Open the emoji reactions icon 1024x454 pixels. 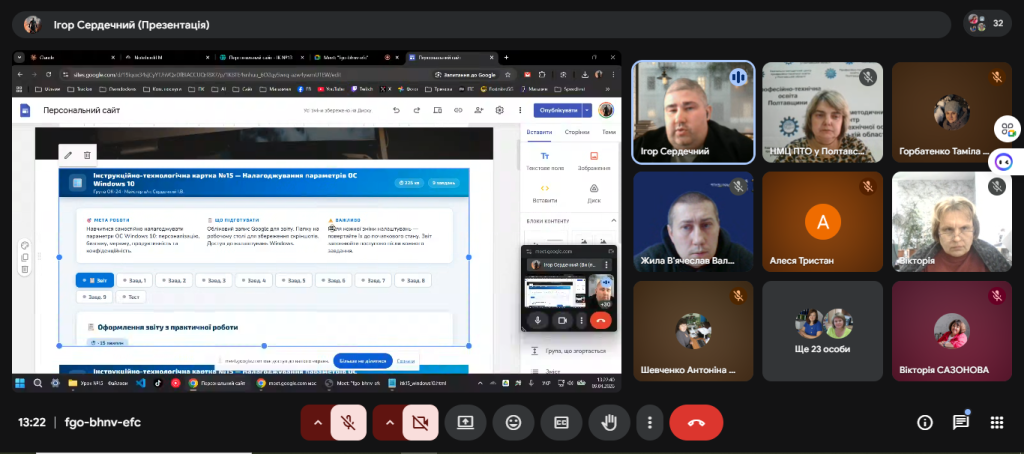pyautogui.click(x=513, y=422)
